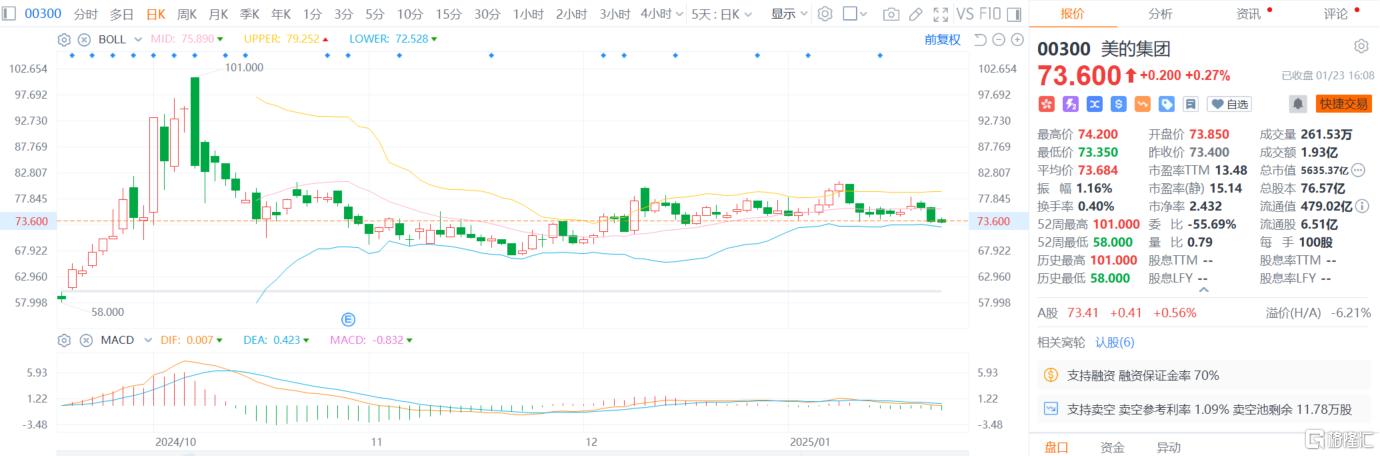Select 周K weekly candlestick period
This screenshot has height=456, width=1380.
click(187, 14)
